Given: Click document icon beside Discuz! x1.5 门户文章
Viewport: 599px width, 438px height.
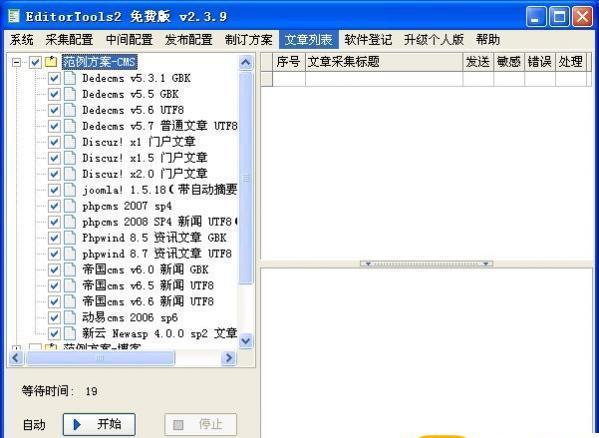Looking at the screenshot, I should pos(70,158).
